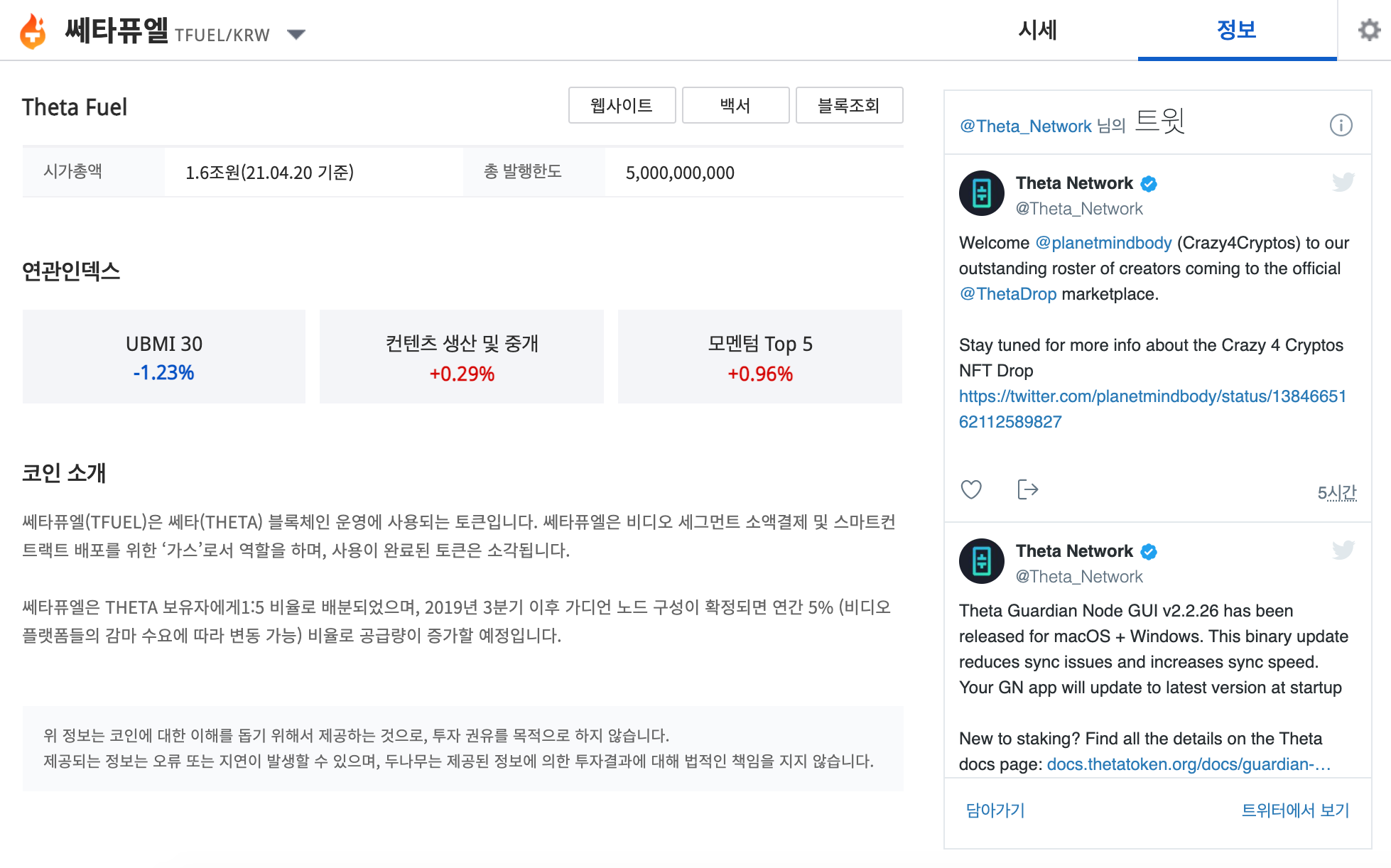Viewport: 1391px width, 868px height.
Task: Click the 코인 소개 heading
Action: click(64, 472)
